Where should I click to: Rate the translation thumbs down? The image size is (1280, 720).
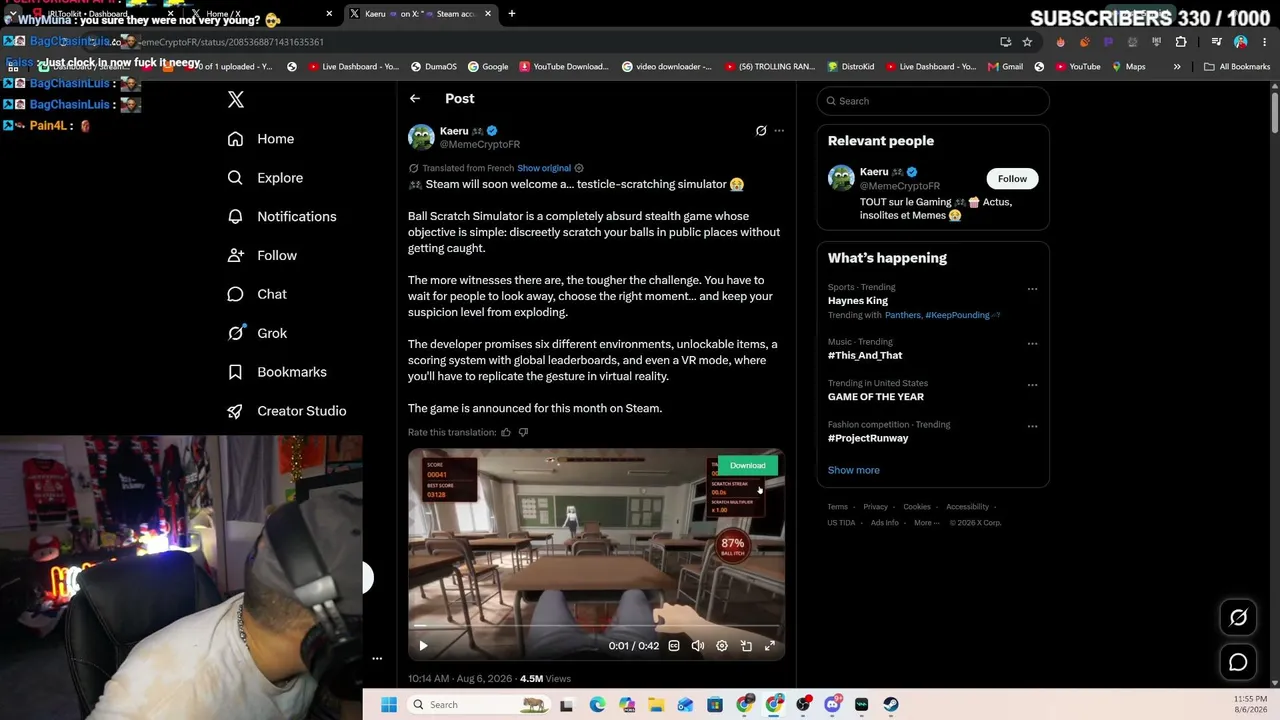(523, 432)
